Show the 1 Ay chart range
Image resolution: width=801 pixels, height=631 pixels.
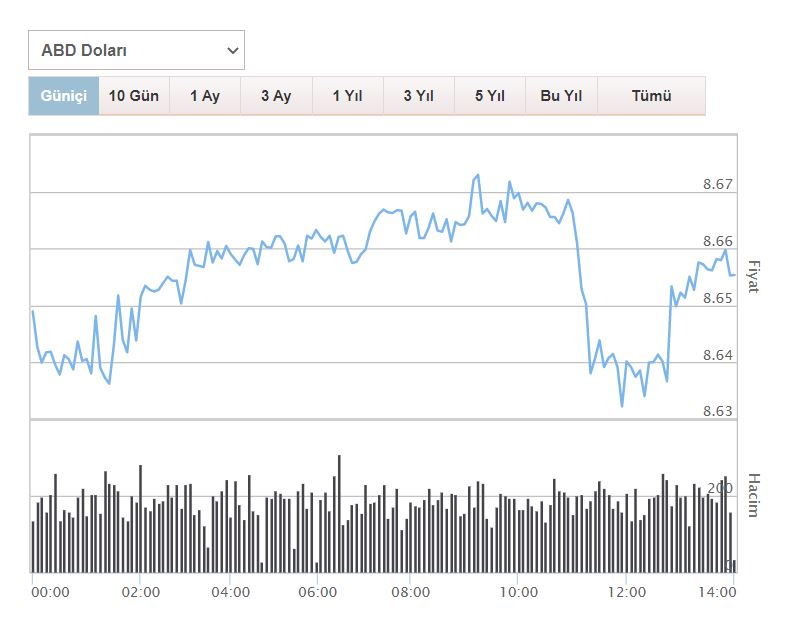[x=205, y=96]
